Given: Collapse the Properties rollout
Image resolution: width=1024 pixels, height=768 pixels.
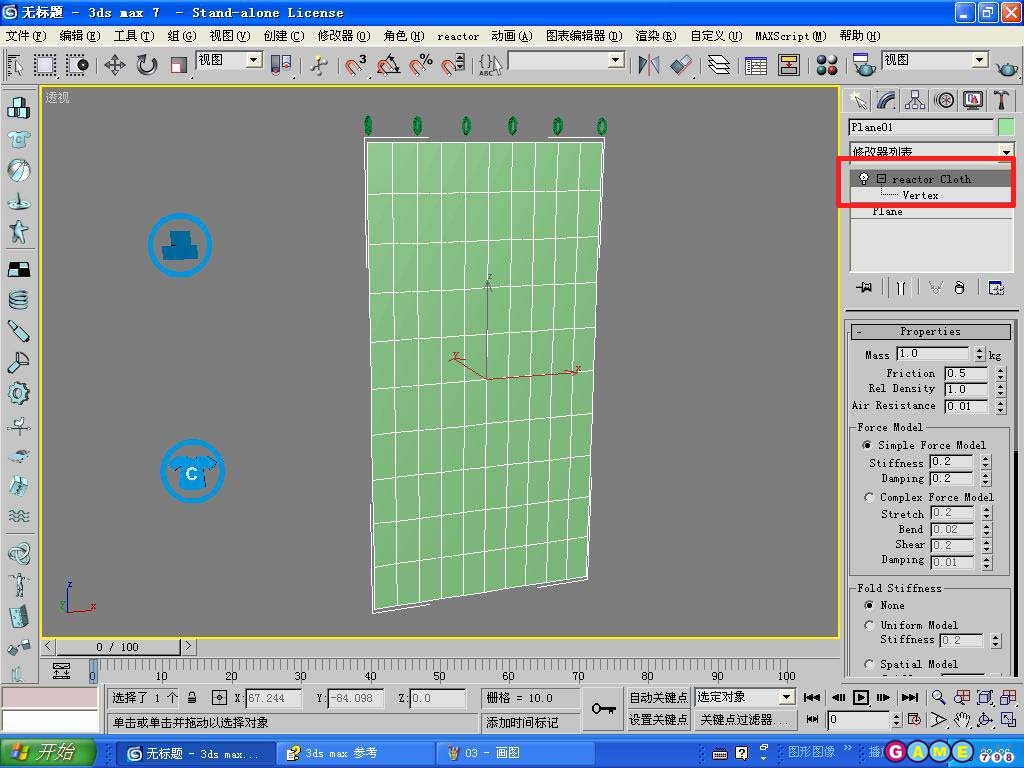Looking at the screenshot, I should pos(929,332).
